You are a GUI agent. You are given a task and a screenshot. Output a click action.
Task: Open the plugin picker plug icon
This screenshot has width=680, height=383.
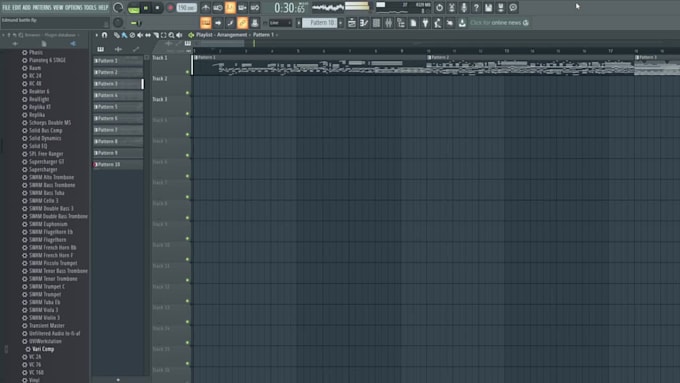[x=425, y=23]
